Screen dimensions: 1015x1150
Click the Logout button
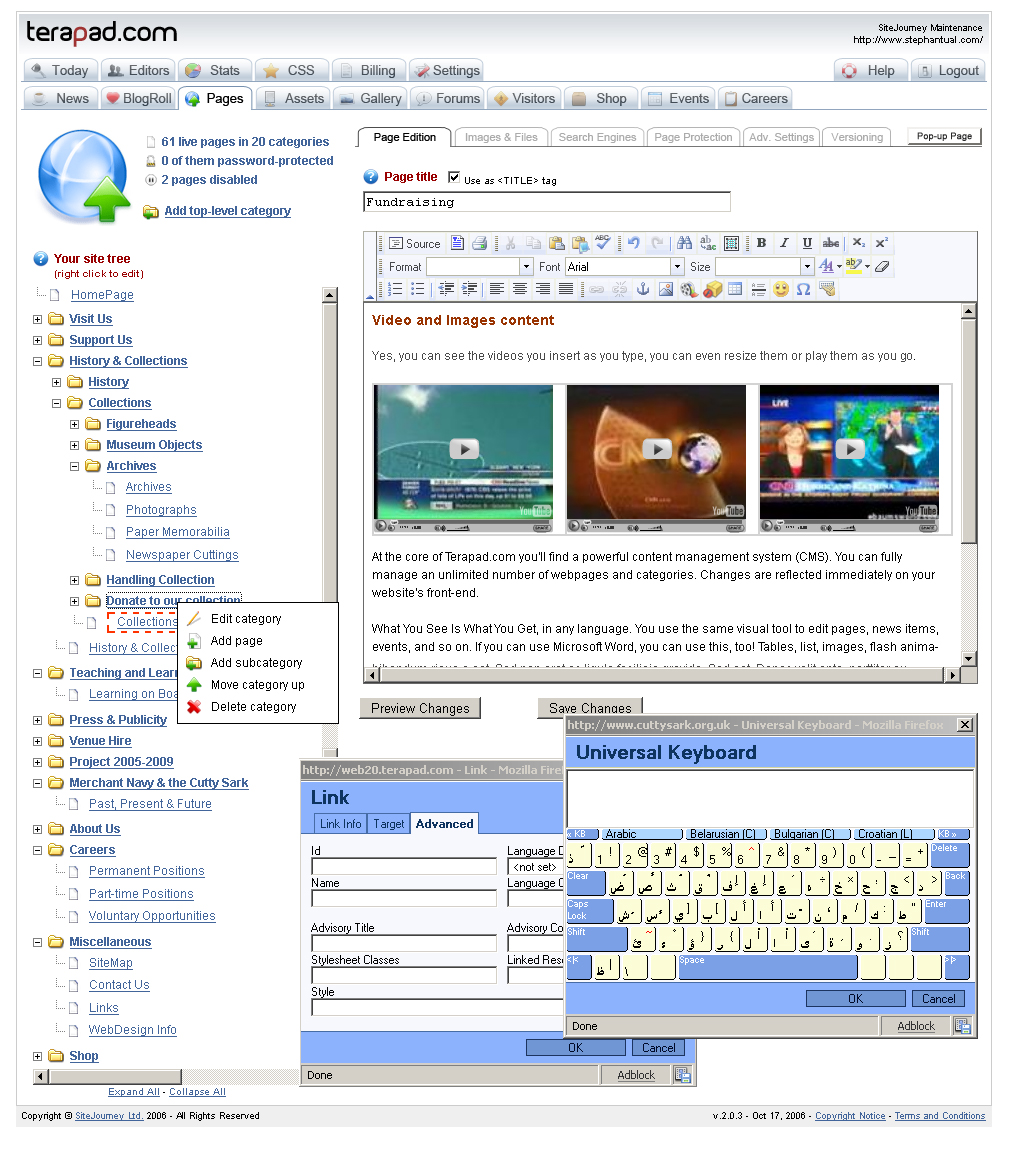tap(950, 71)
